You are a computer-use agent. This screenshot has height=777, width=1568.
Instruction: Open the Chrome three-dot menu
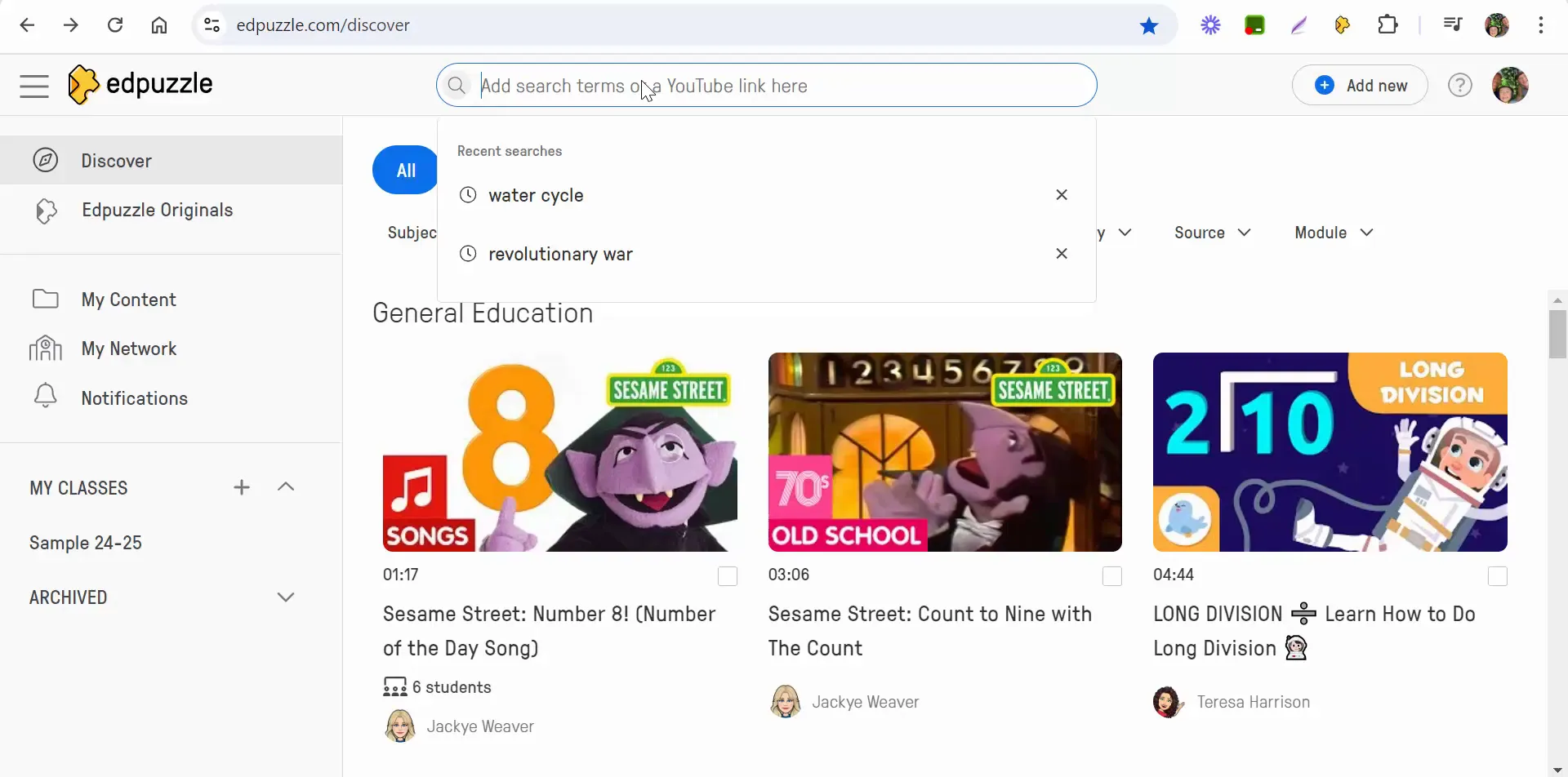1541,25
